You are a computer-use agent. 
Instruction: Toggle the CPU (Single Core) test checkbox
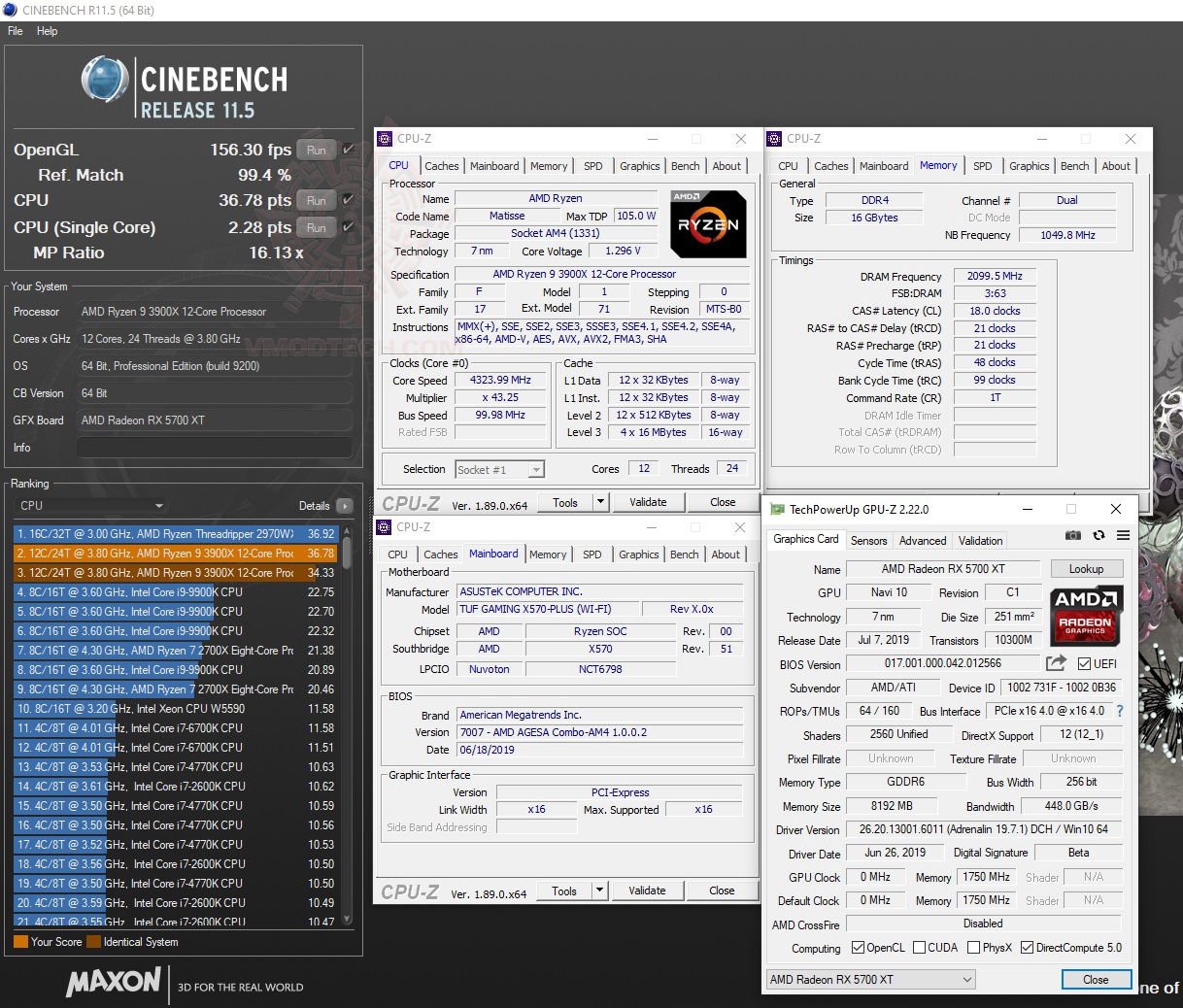(x=348, y=227)
